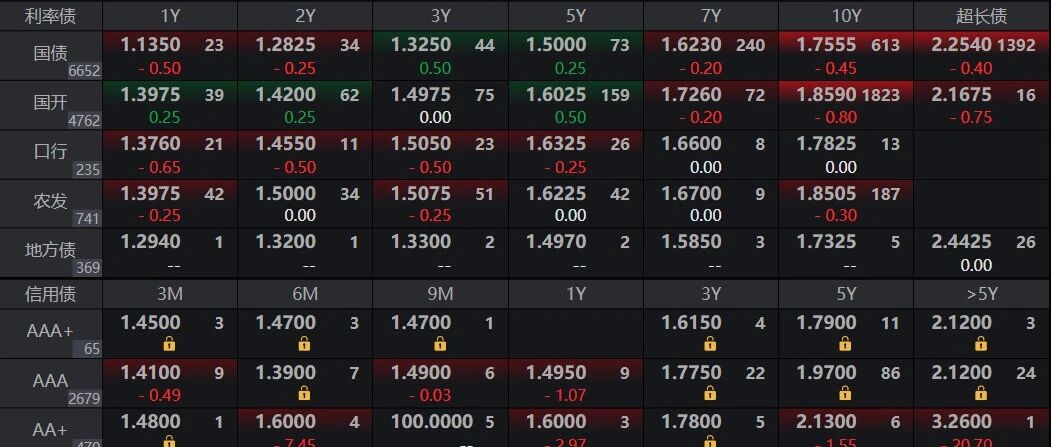Click 国债 超长债 yield 2.2540
The height and width of the screenshot is (447, 1051).
[x=961, y=45]
